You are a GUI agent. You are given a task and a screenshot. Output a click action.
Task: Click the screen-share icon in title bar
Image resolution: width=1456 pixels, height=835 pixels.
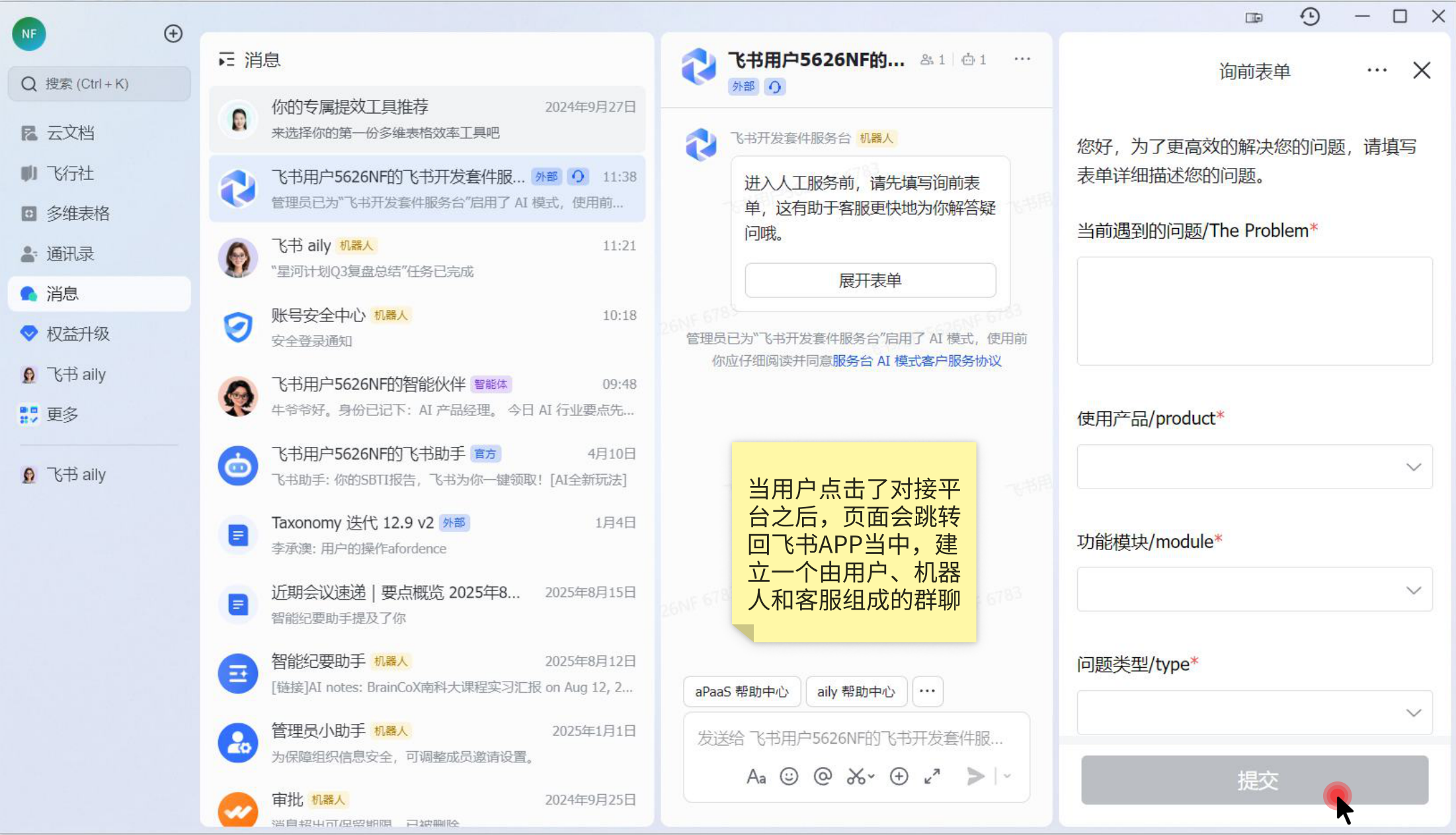click(1254, 17)
